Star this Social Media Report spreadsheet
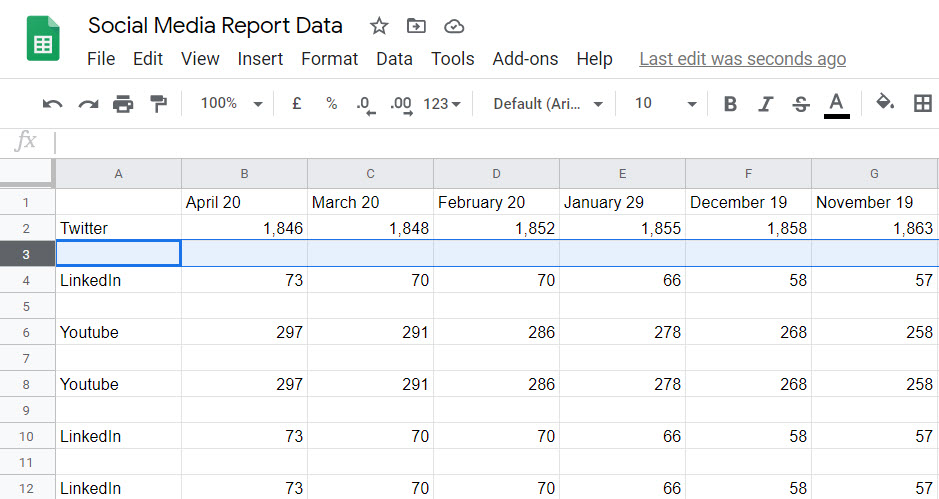Screen dimensions: 939x499 (x=379, y=26)
